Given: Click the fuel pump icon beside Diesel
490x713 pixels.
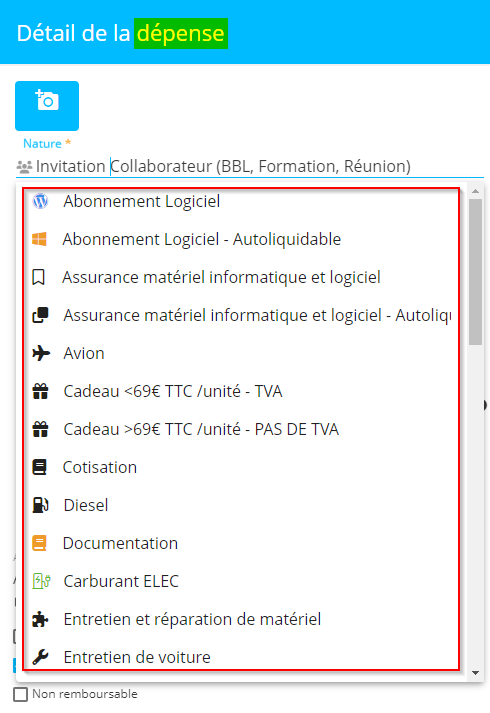Looking at the screenshot, I should coord(40,505).
